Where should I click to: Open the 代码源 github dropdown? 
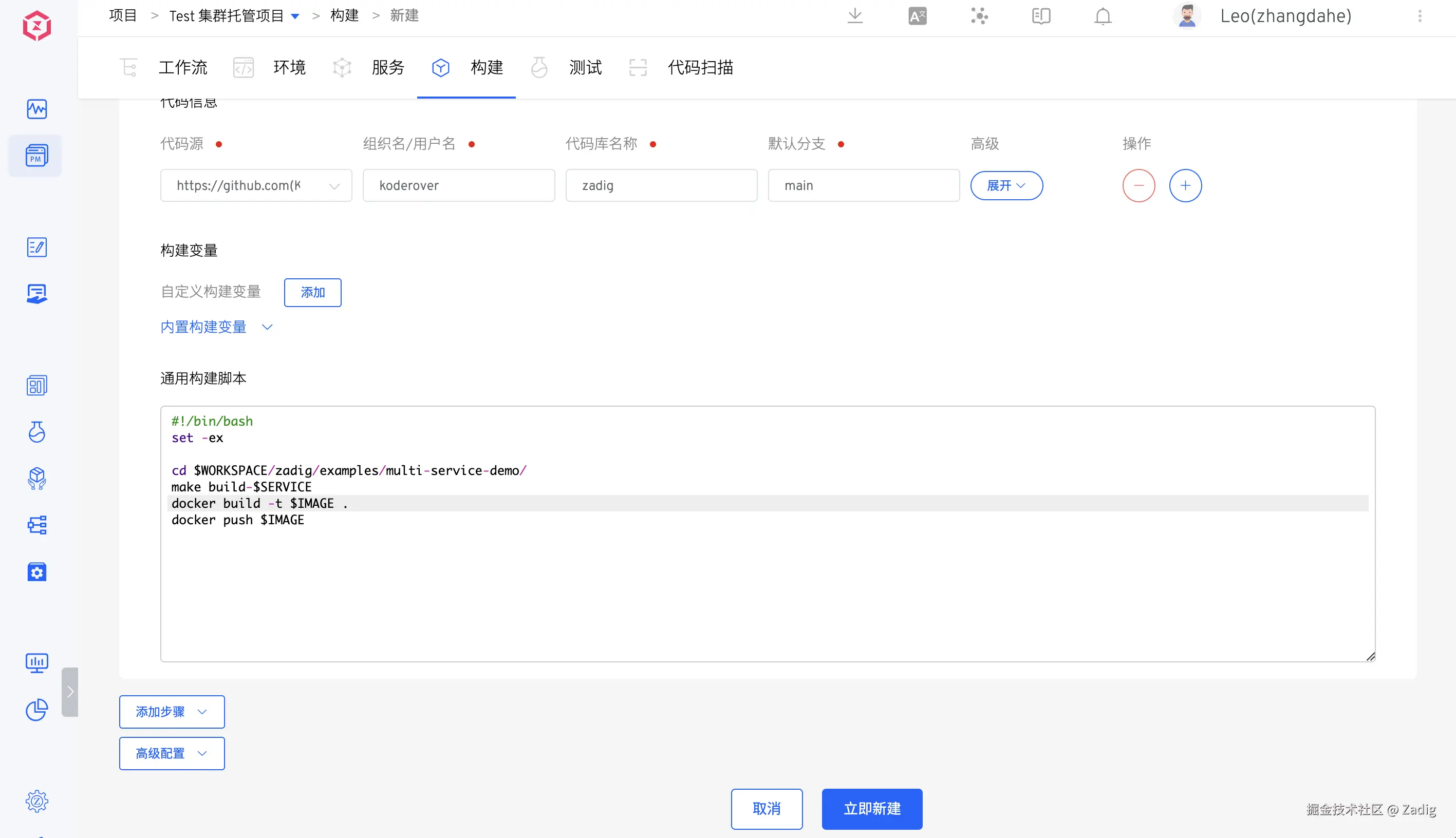256,185
